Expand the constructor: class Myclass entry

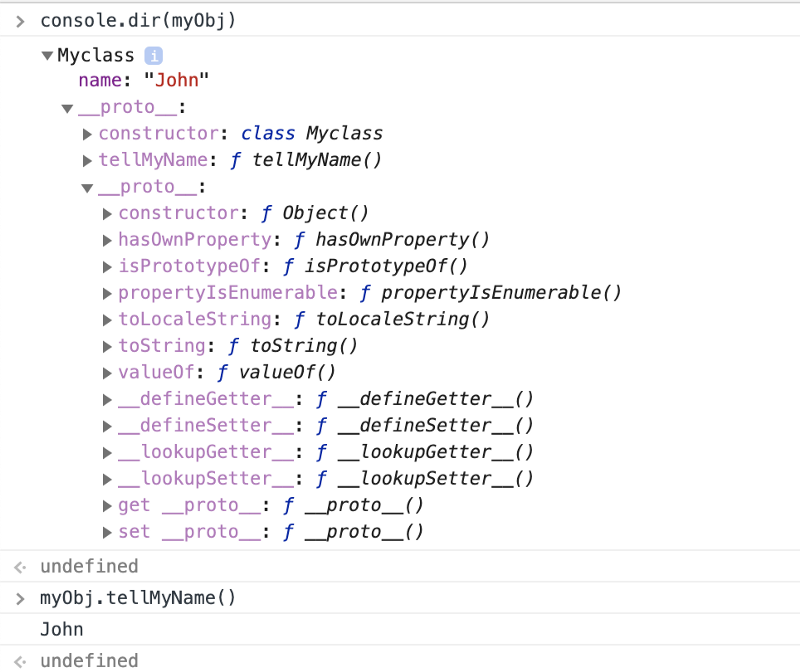pyautogui.click(x=88, y=134)
